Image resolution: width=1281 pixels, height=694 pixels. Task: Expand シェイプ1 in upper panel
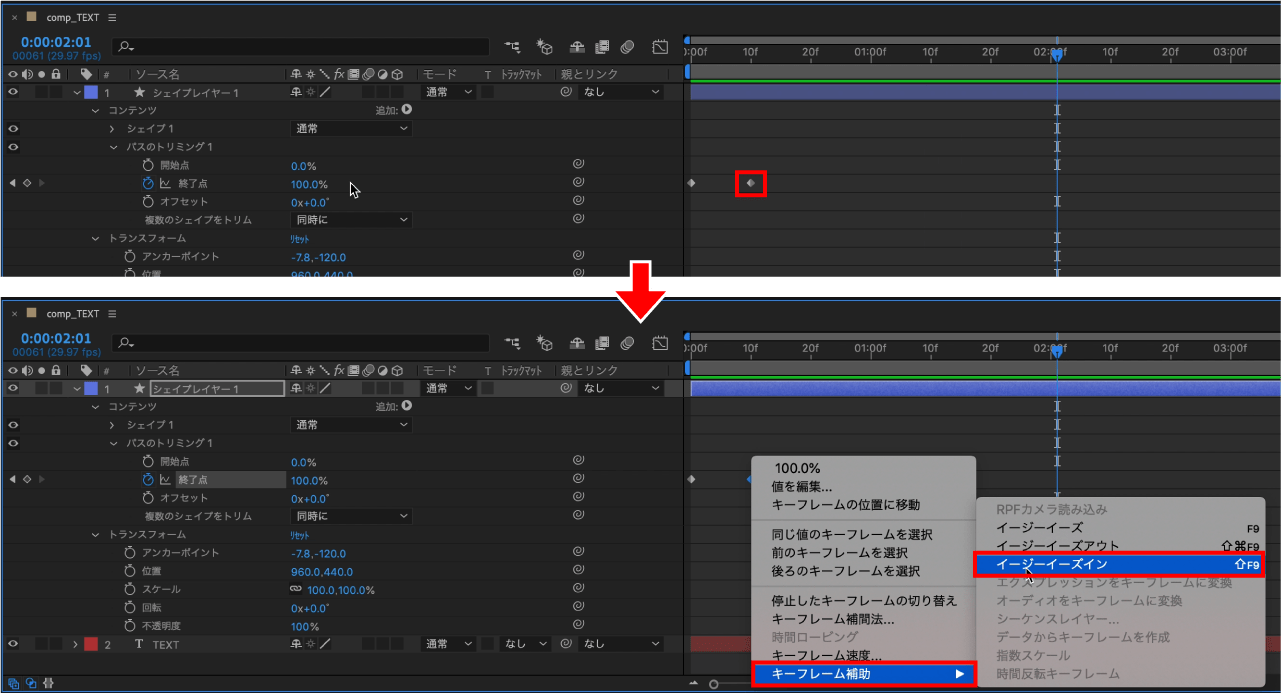(x=114, y=129)
